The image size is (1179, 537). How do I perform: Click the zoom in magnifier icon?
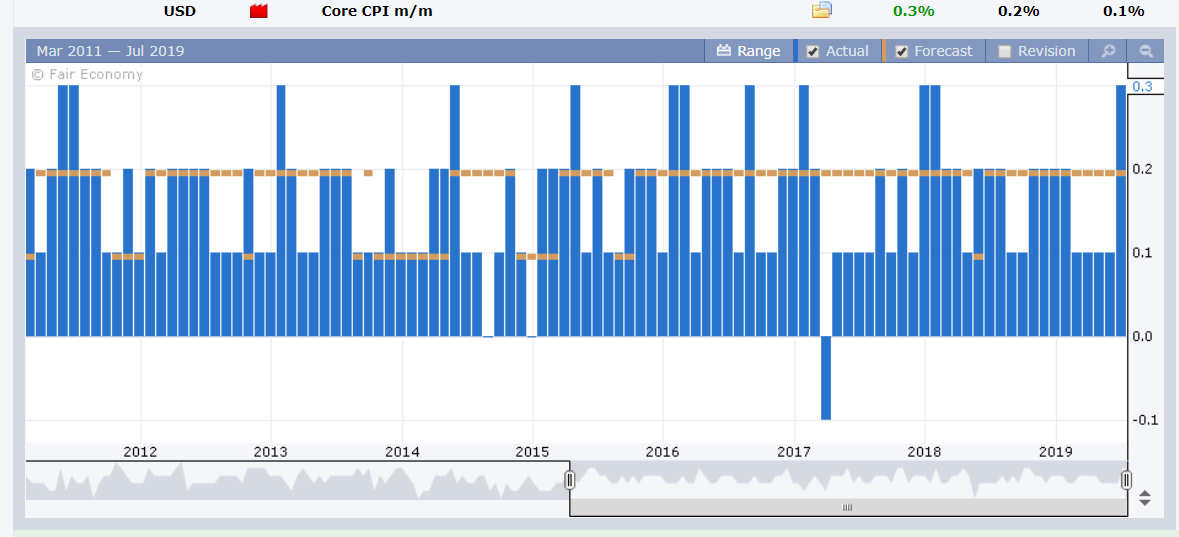tap(1108, 51)
